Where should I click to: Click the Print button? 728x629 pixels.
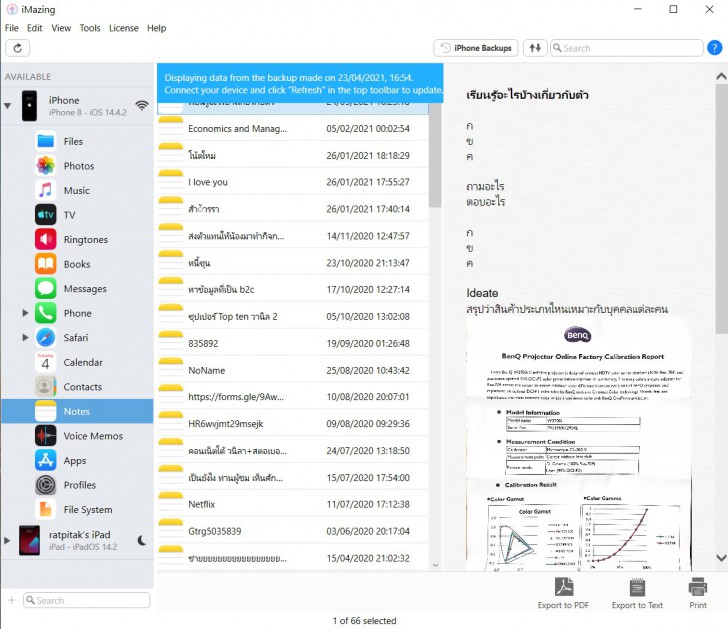click(697, 593)
